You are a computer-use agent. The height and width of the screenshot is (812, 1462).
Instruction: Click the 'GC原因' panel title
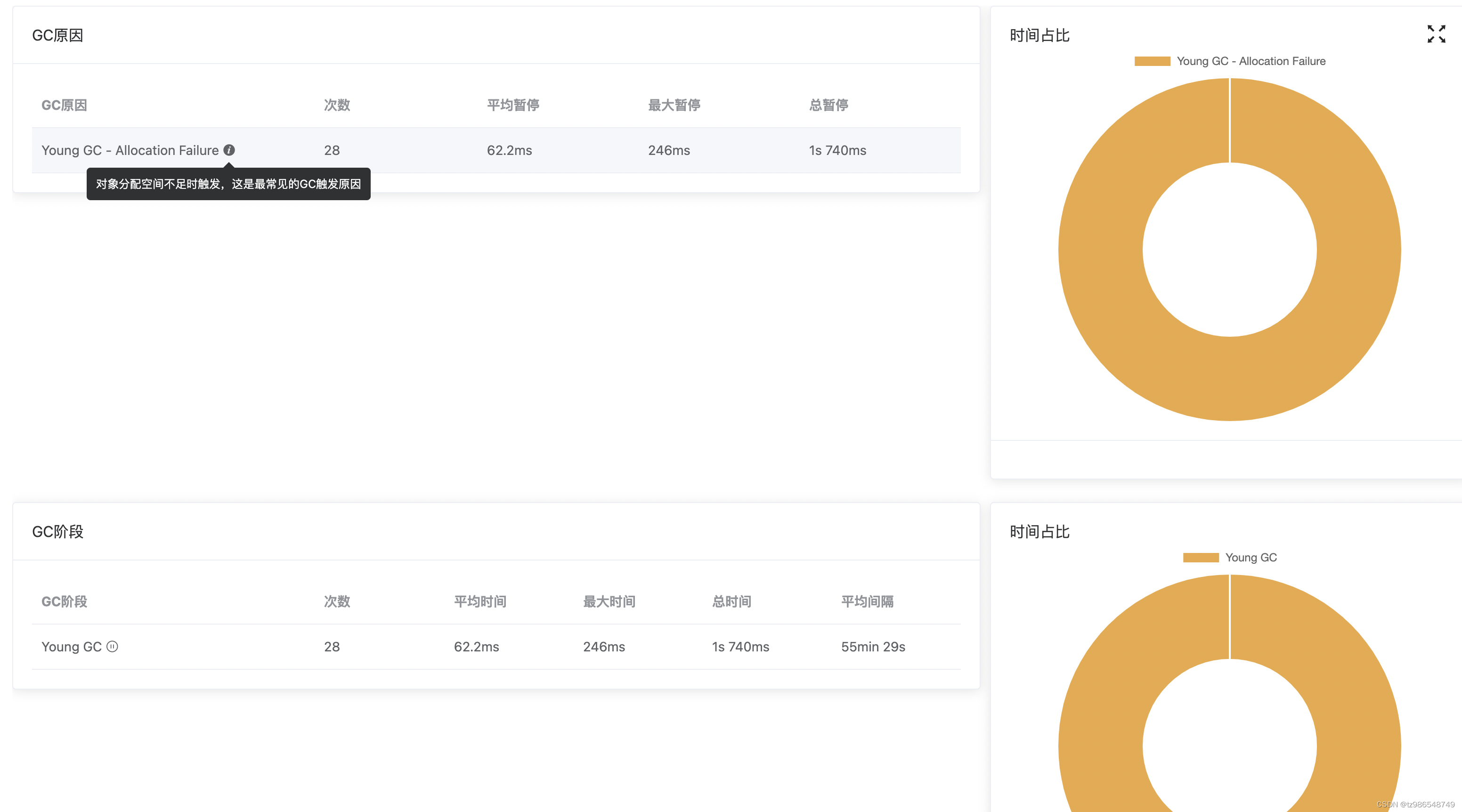click(58, 35)
